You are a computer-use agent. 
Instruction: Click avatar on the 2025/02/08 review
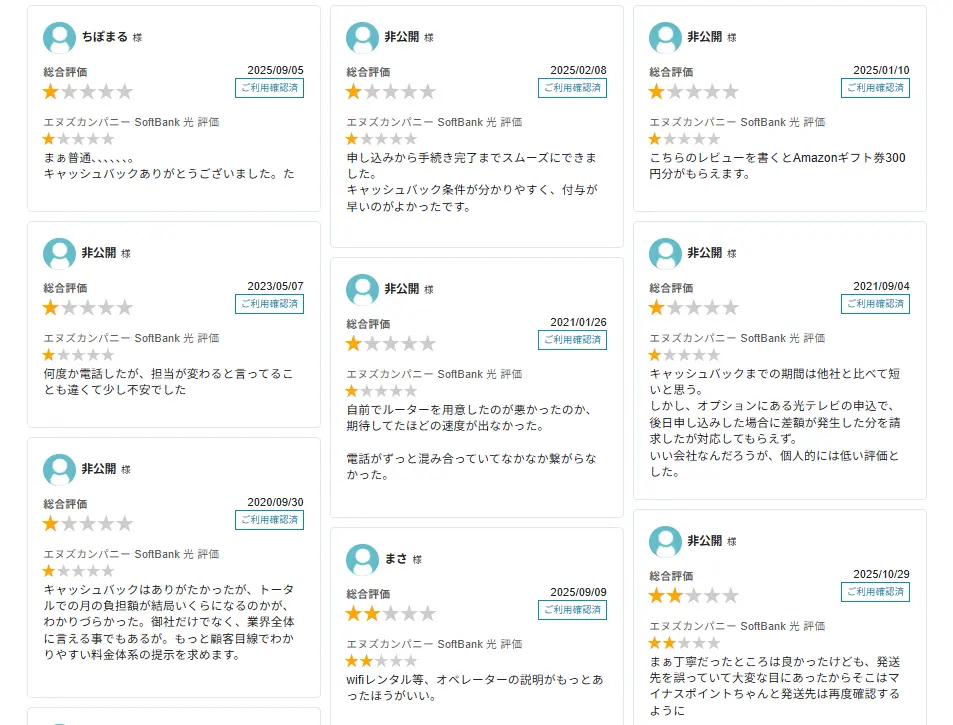[x=362, y=38]
